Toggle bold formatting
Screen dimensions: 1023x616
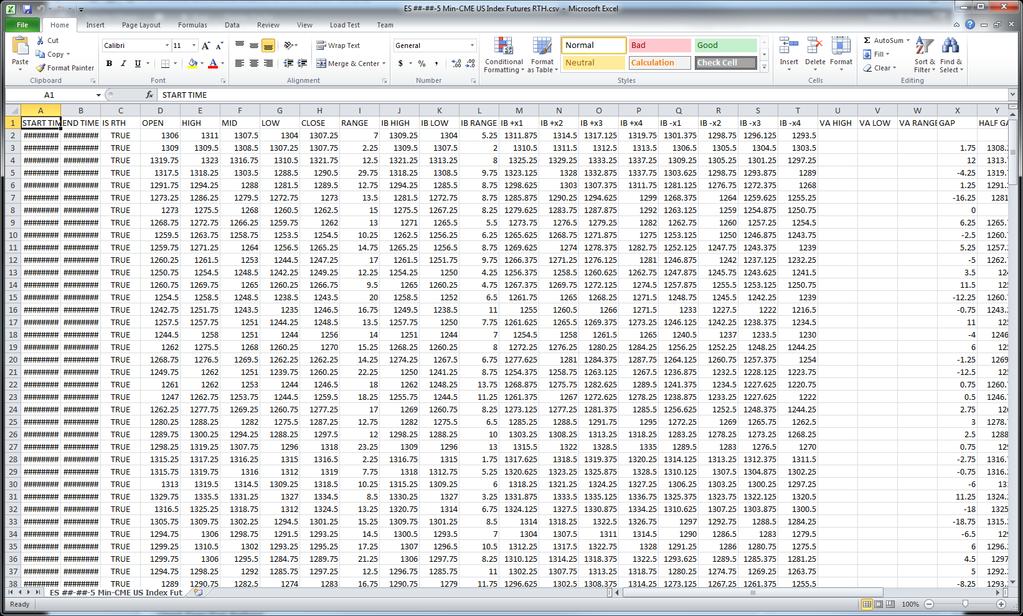109,63
